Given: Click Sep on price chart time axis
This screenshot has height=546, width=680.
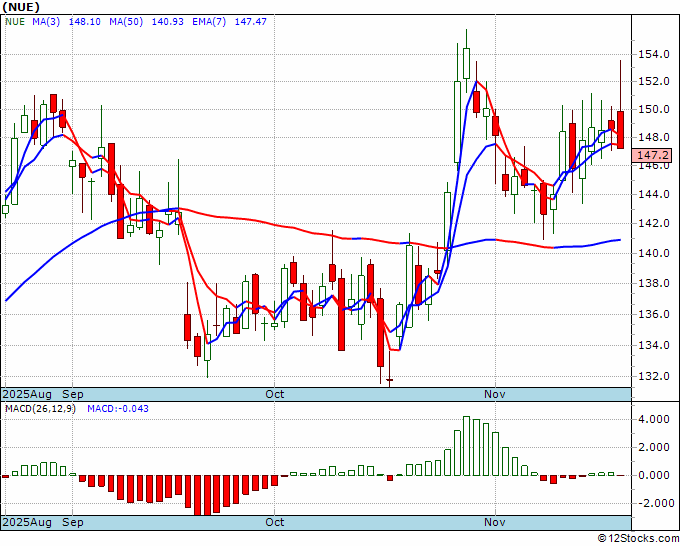Looking at the screenshot, I should pos(73,395).
